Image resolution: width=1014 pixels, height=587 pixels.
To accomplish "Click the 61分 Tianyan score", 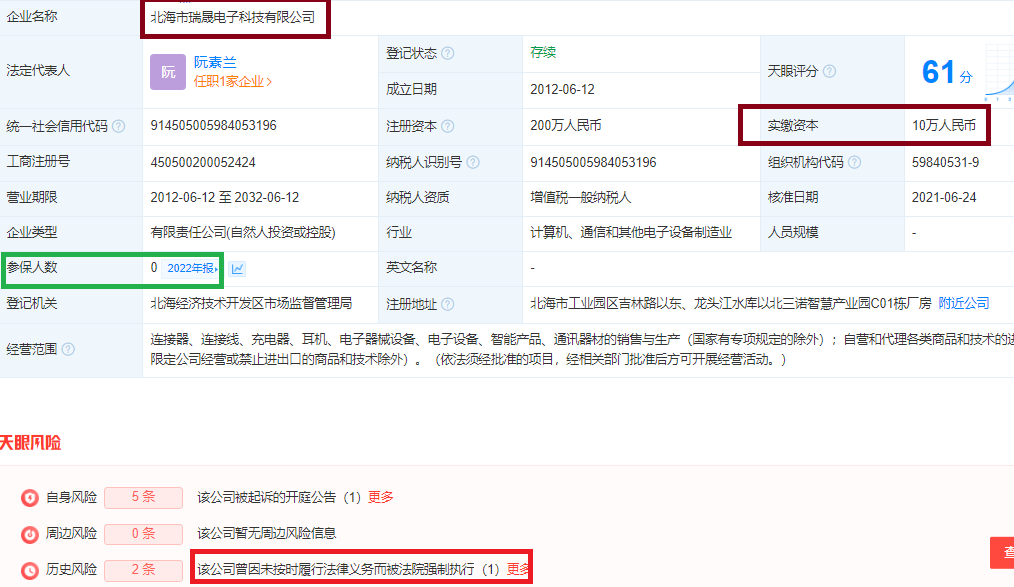I will tap(947, 72).
